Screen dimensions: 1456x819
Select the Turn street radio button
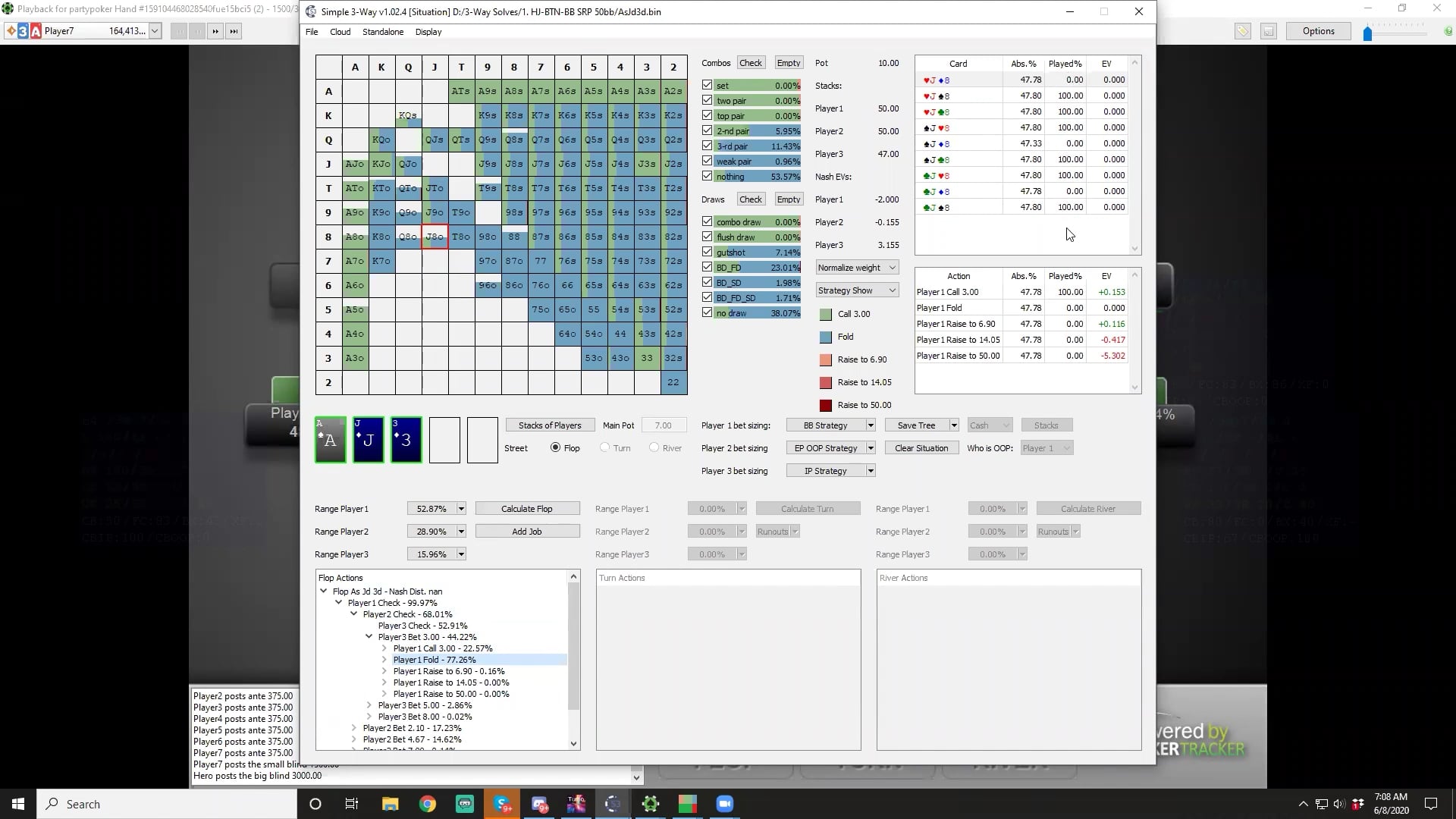tap(604, 447)
